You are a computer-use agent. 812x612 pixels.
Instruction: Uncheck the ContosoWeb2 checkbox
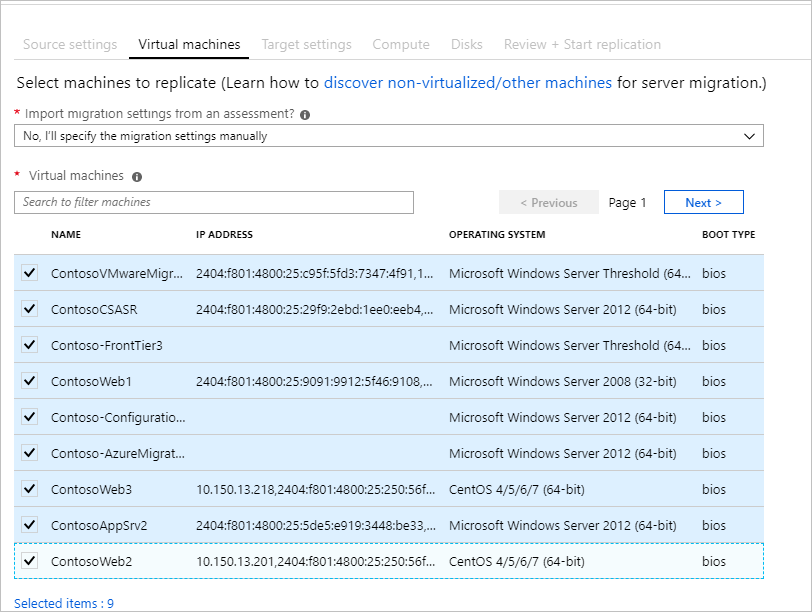click(x=30, y=560)
